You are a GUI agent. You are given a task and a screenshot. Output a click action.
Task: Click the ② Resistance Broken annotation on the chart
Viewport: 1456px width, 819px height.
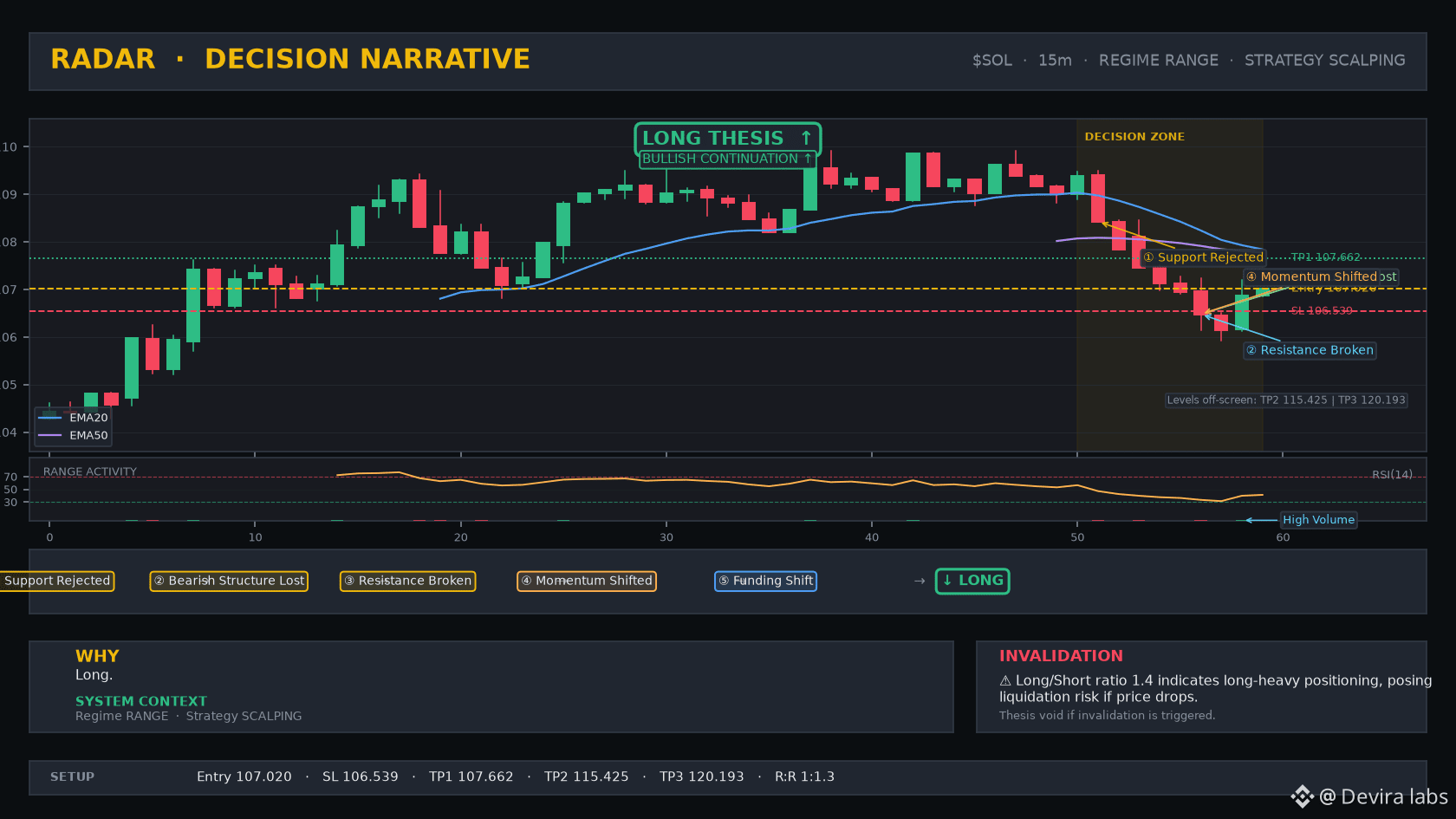coord(1310,350)
